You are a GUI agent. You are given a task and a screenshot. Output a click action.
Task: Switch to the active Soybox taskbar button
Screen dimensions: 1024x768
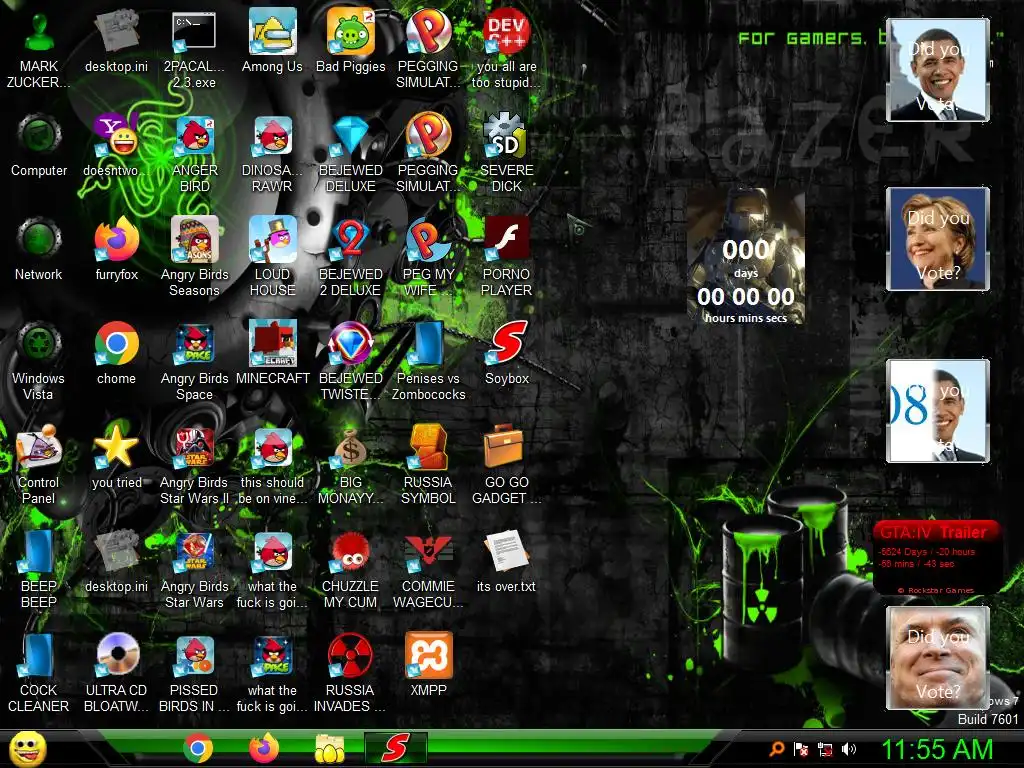(x=396, y=748)
